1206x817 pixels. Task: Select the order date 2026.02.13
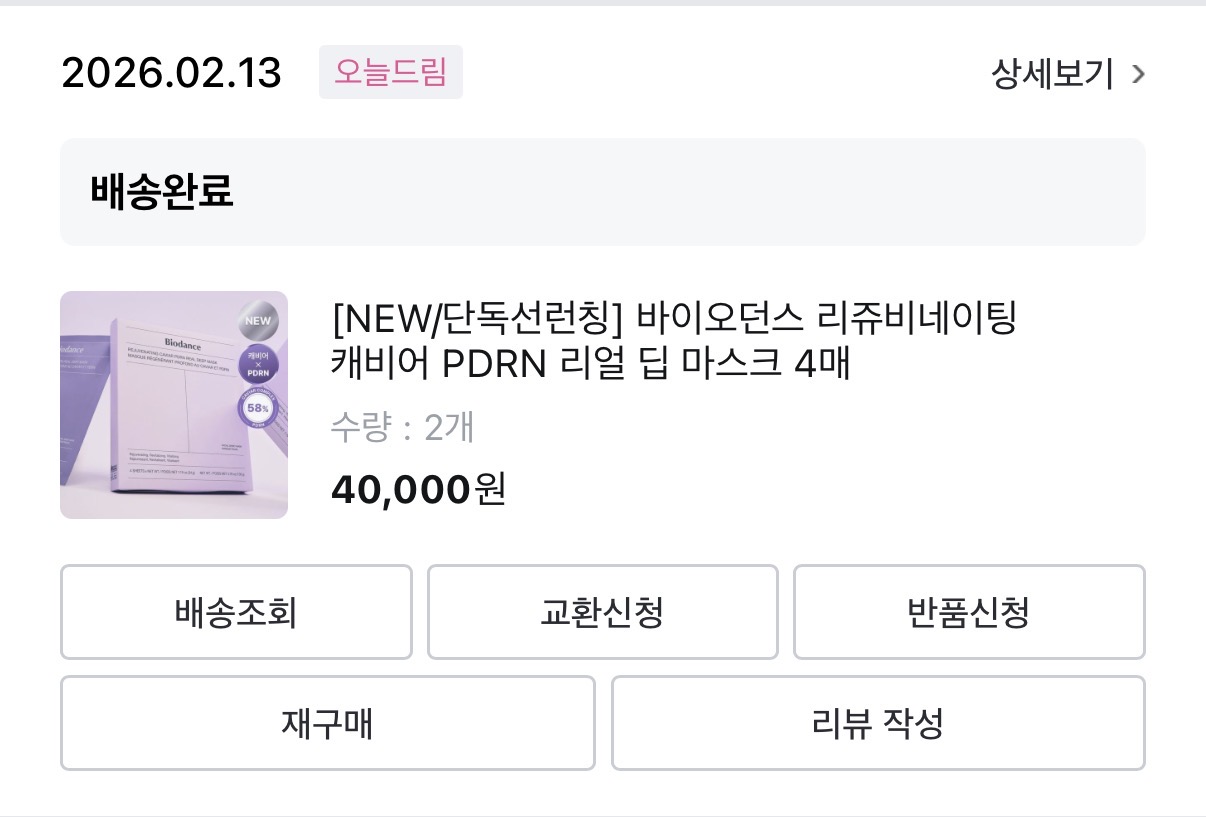(171, 73)
